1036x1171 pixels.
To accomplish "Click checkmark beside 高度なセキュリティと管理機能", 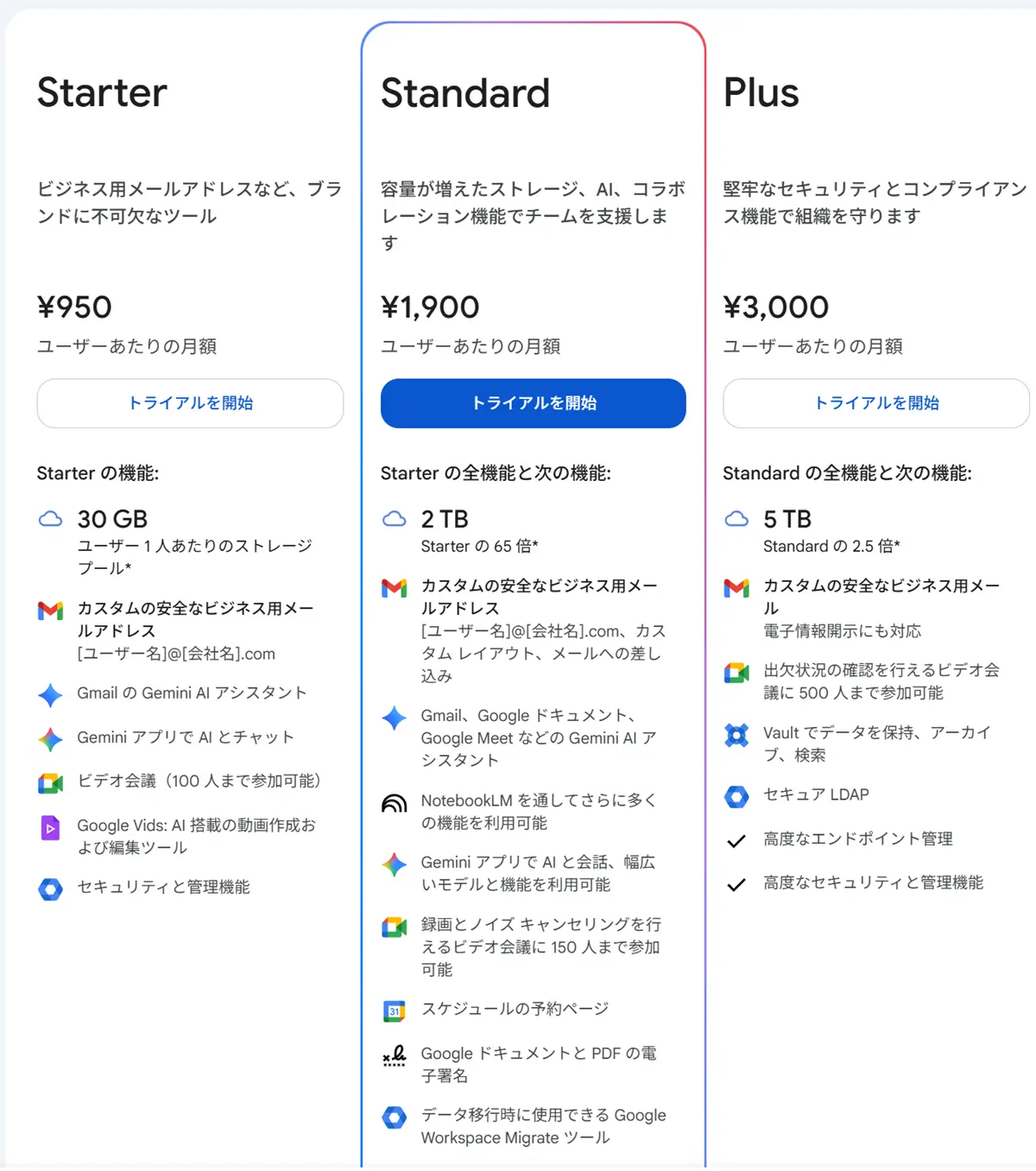I will (x=736, y=884).
